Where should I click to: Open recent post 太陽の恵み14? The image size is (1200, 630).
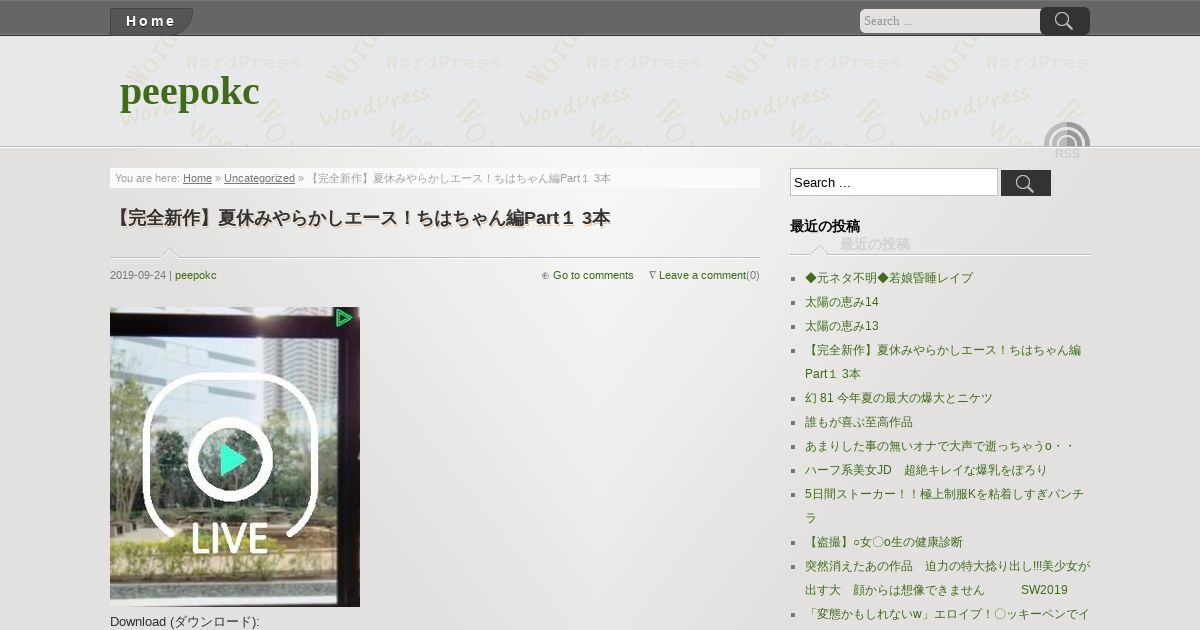pyautogui.click(x=842, y=302)
